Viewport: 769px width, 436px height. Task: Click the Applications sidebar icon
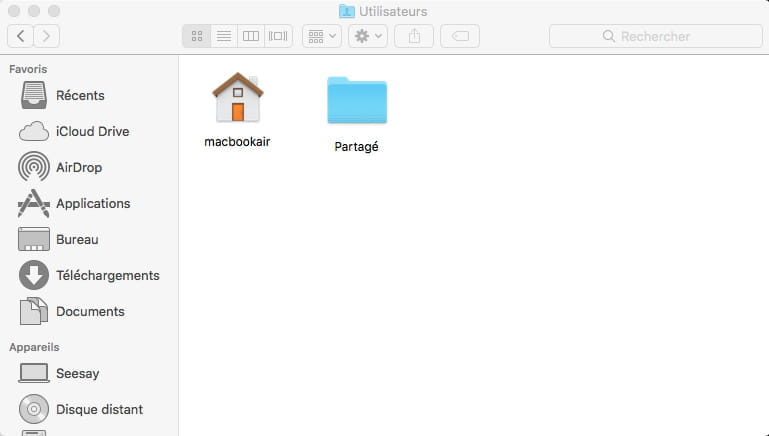tap(34, 203)
